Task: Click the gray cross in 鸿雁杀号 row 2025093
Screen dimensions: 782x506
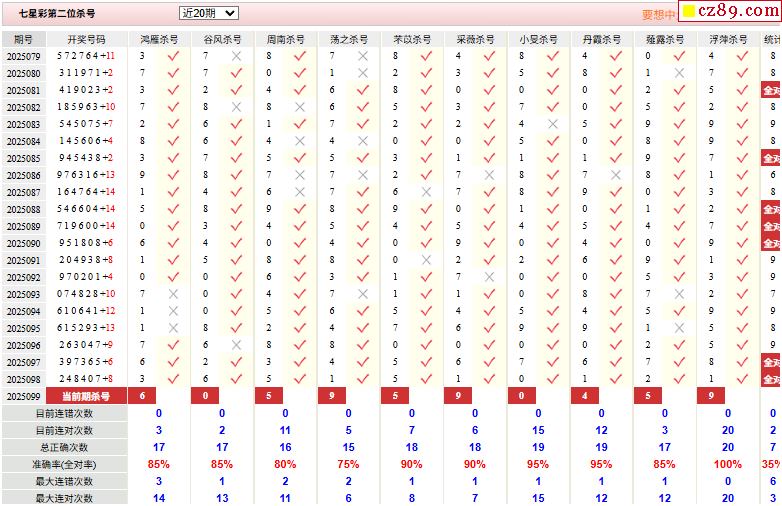Action: pyautogui.click(x=173, y=294)
